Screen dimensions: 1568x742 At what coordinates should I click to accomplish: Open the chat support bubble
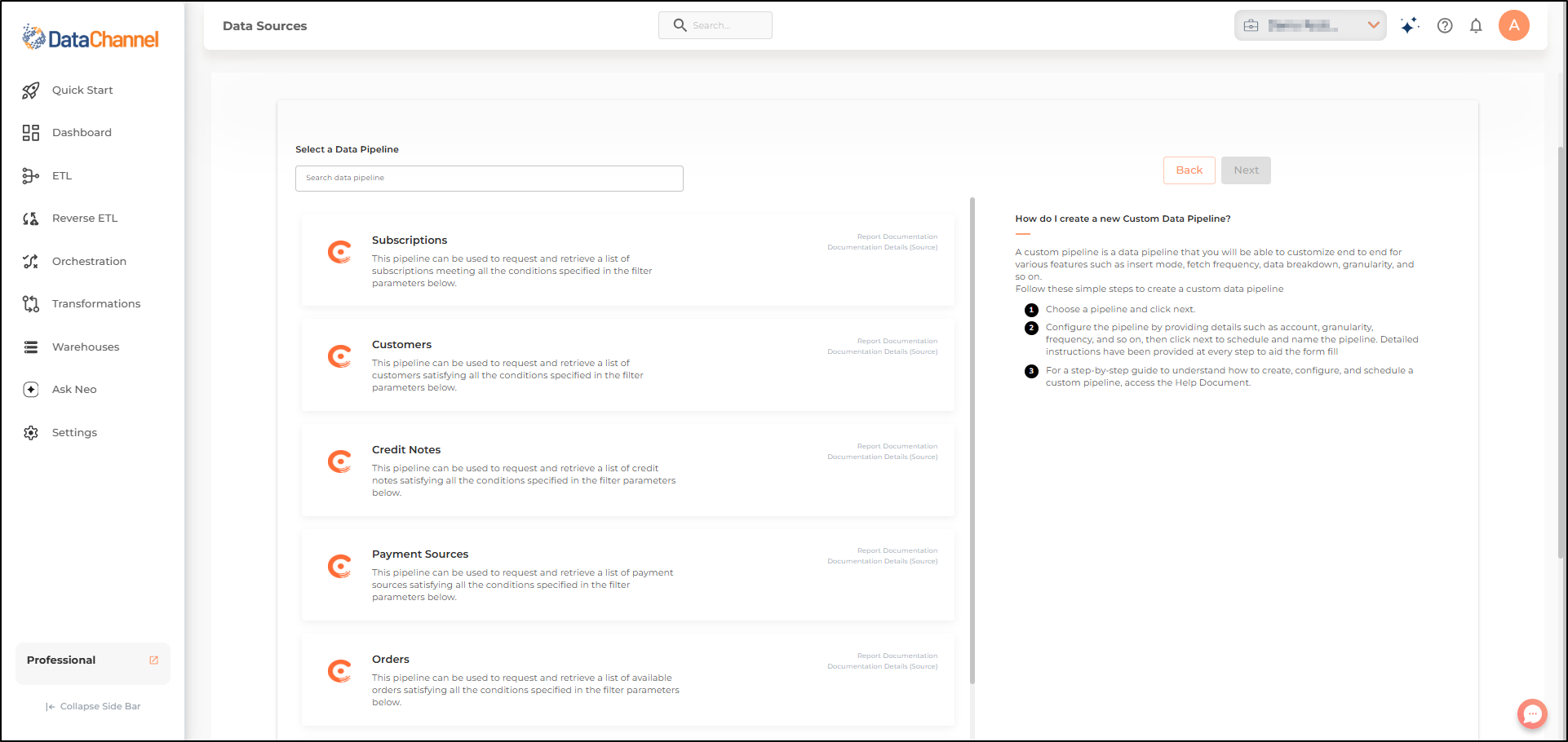click(x=1532, y=714)
